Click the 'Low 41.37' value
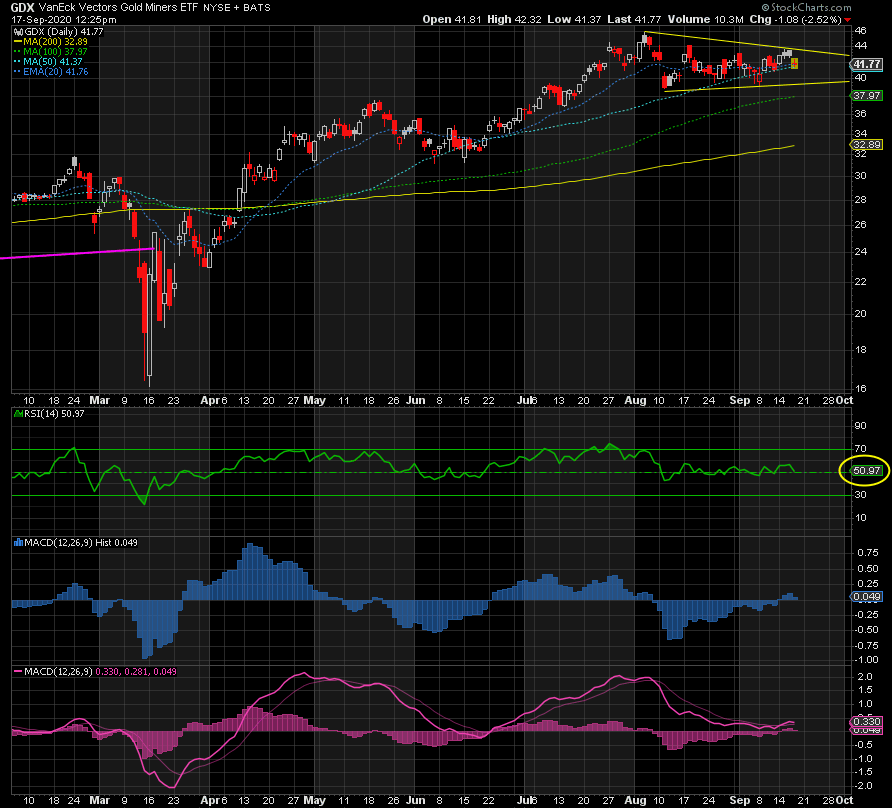The height and width of the screenshot is (808, 892). click(x=574, y=19)
